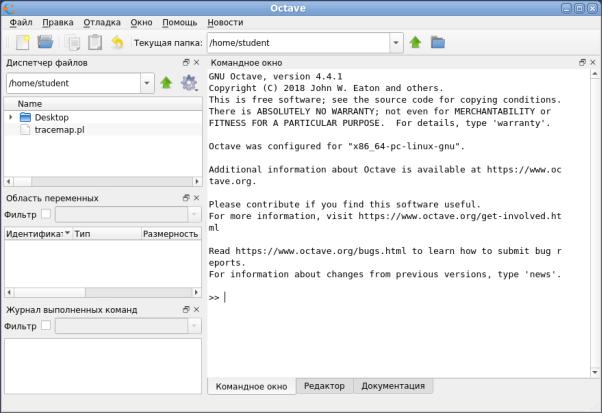Click the current folder path field
This screenshot has width=602, height=413.
[x=298, y=43]
